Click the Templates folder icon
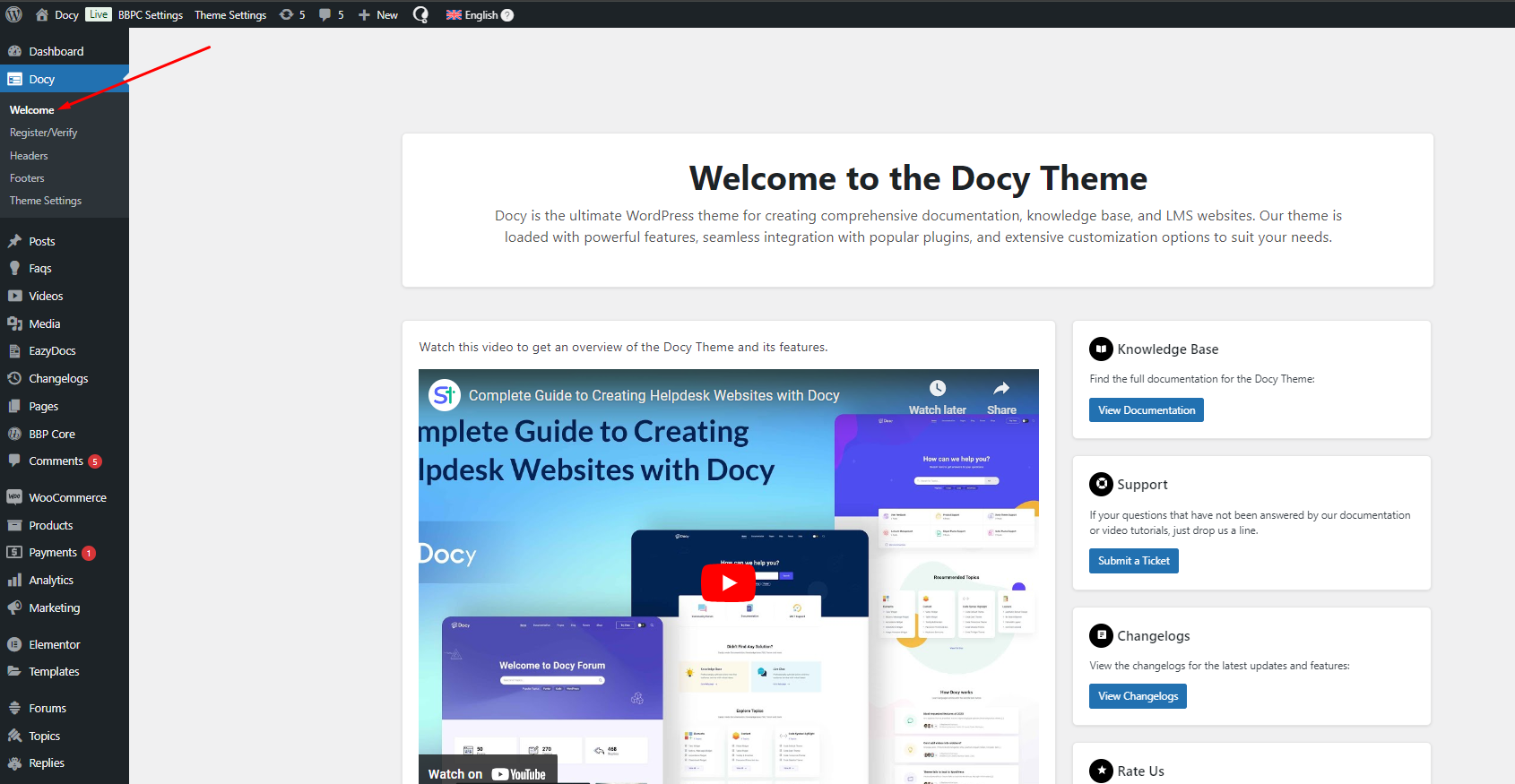 point(14,671)
